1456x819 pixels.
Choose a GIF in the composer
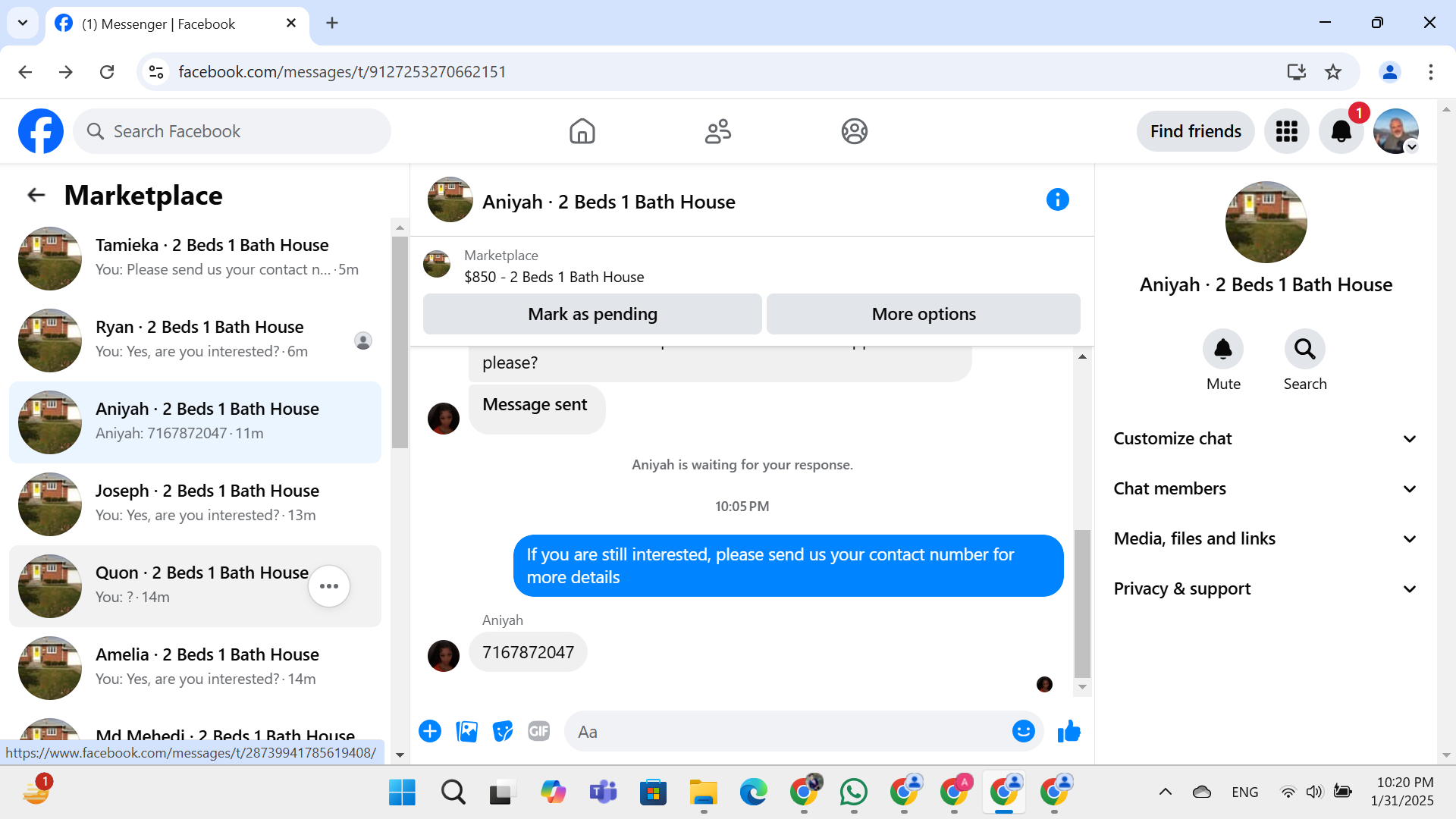point(539,731)
